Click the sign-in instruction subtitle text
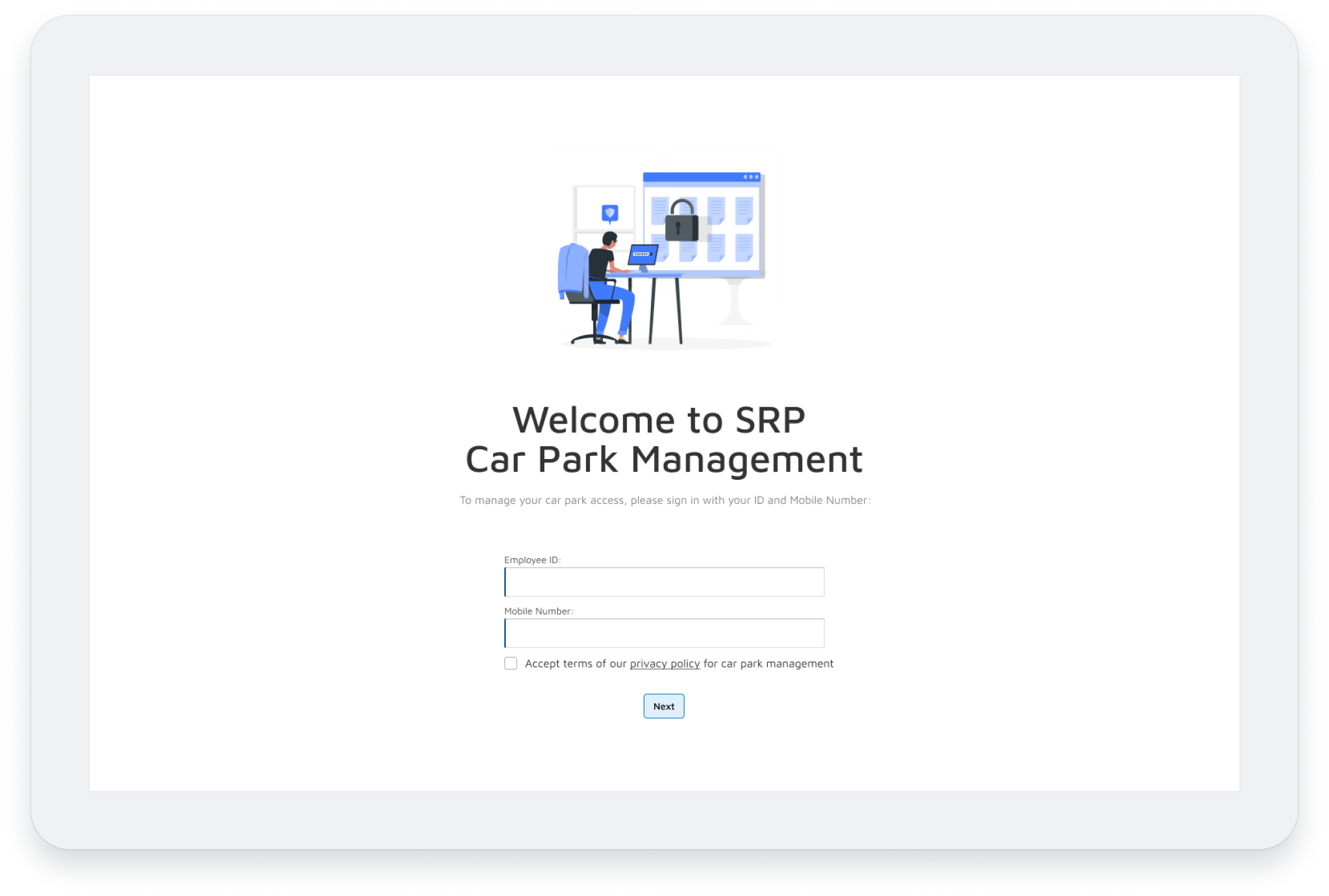 tap(664, 500)
